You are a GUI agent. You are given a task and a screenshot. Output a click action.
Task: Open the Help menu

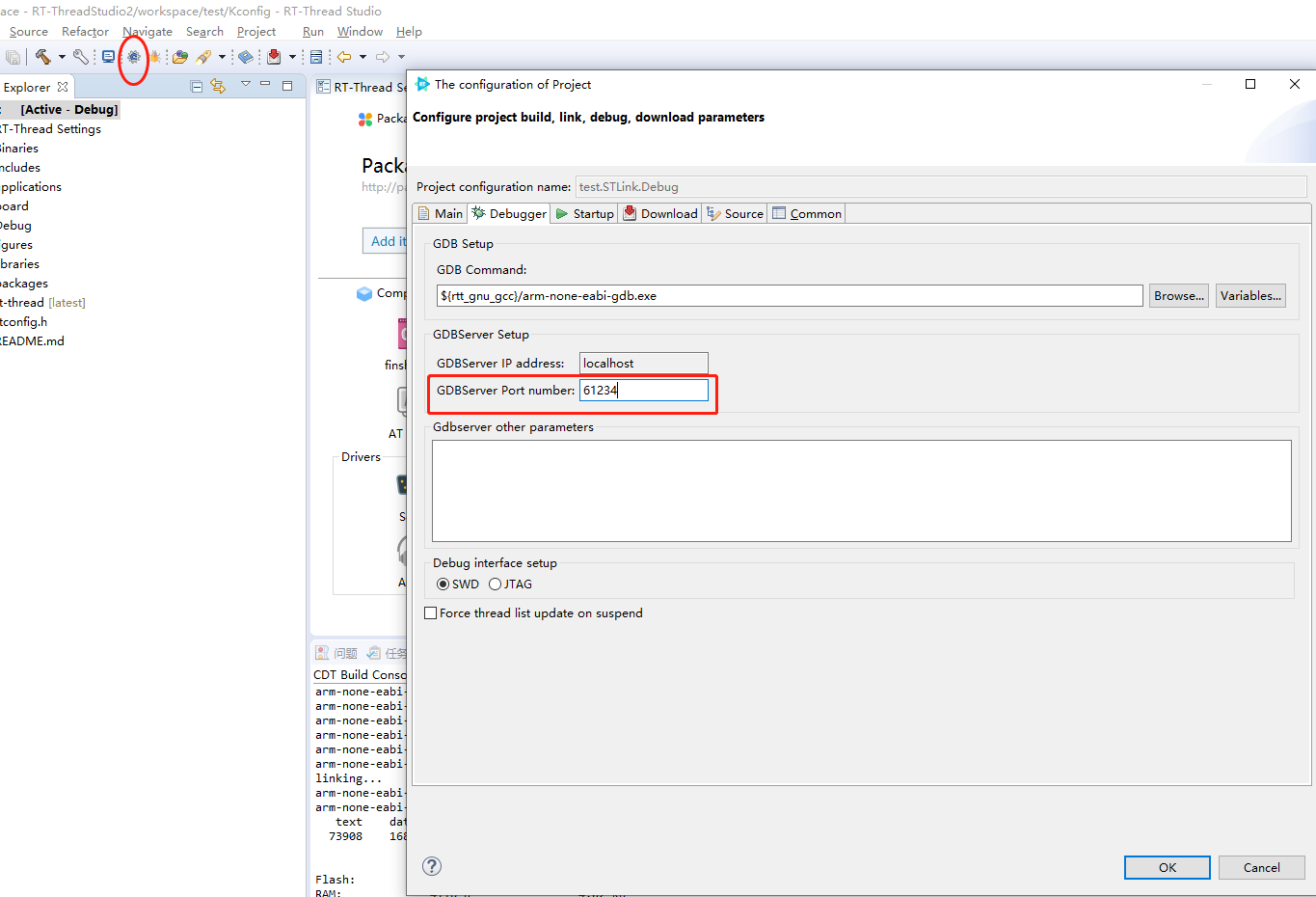(409, 32)
